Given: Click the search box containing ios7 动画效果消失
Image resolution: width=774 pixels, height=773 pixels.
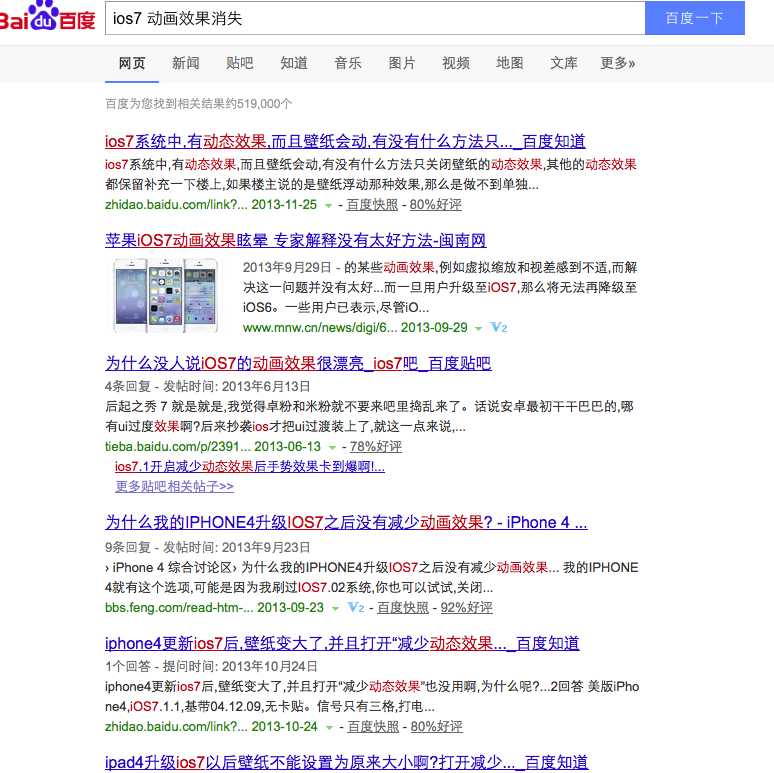Looking at the screenshot, I should (x=375, y=18).
